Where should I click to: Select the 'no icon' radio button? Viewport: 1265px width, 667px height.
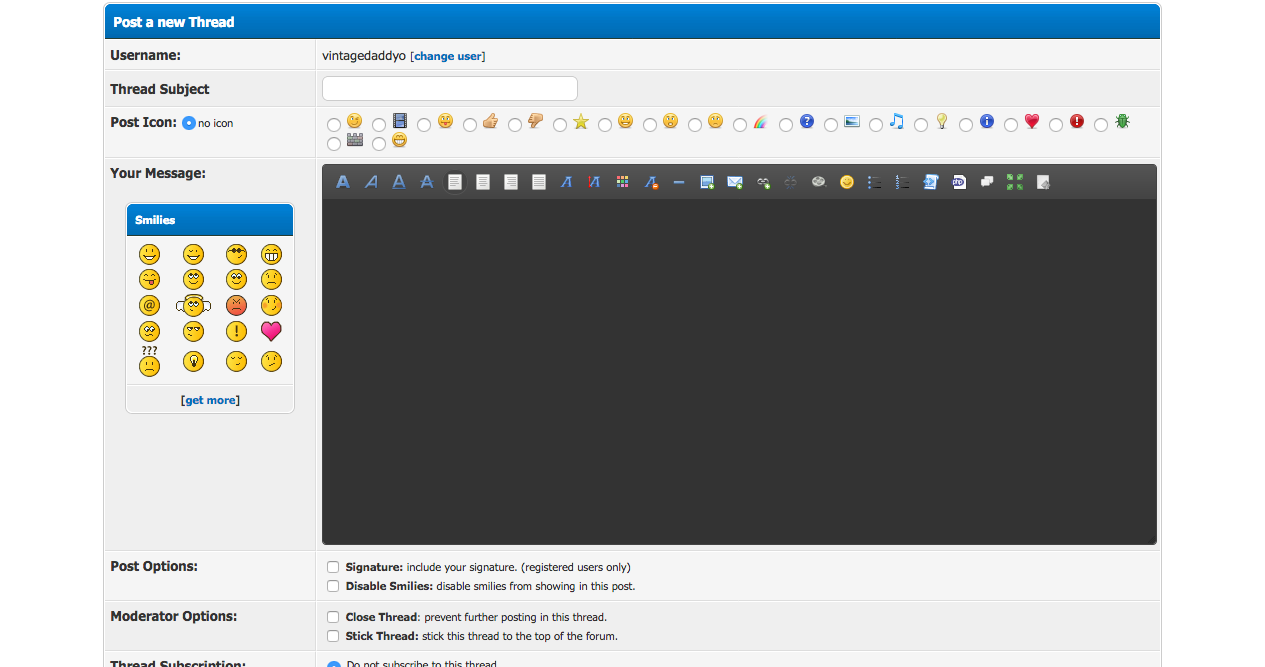coord(189,123)
